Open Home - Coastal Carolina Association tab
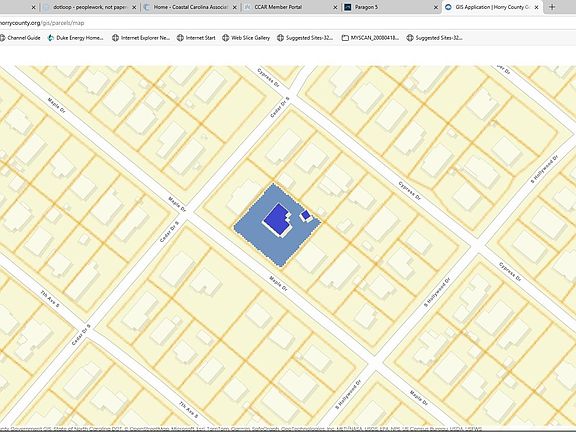The image size is (576, 432). coord(190,7)
